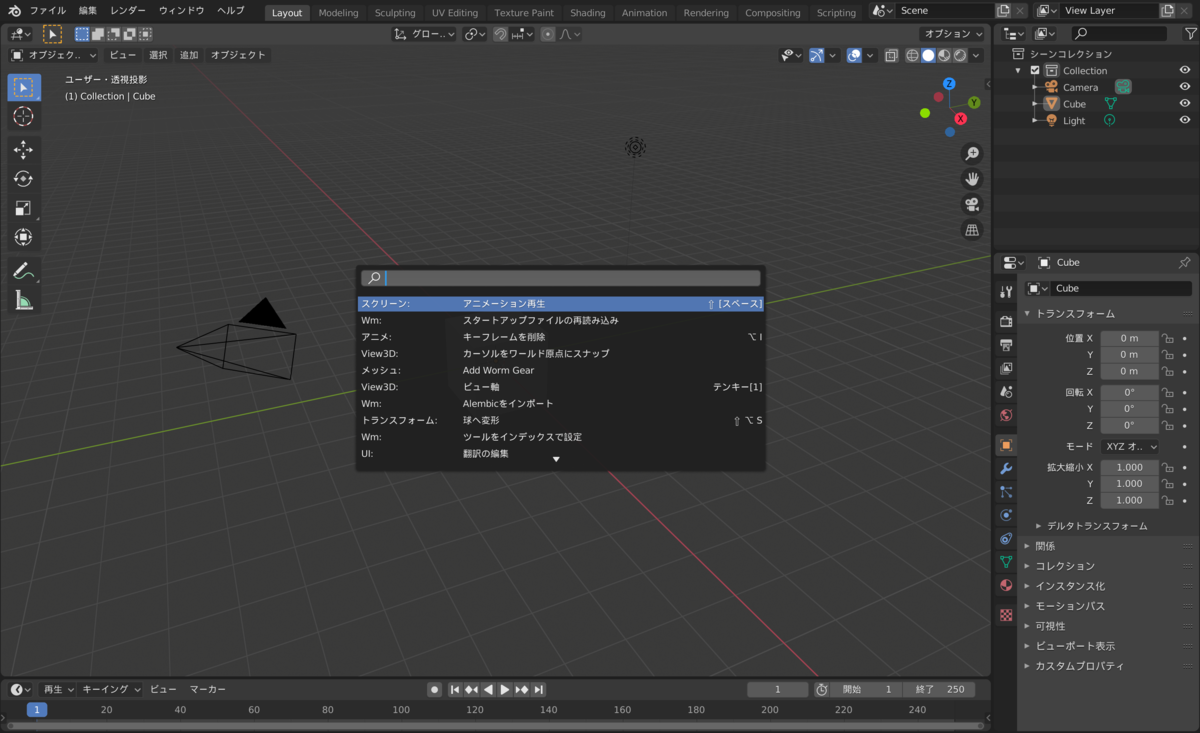Open the Scene properties tab
The image size is (1200, 733).
click(1006, 392)
